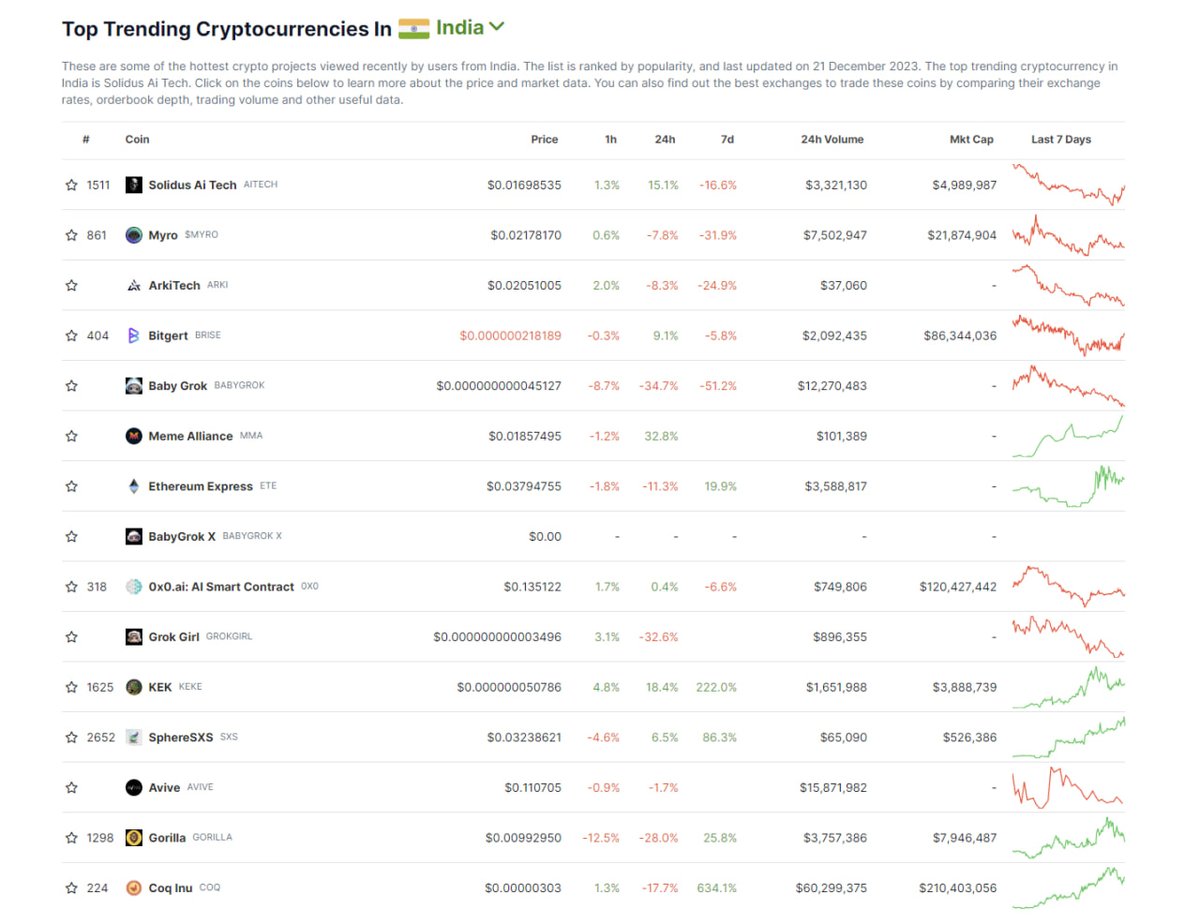
Task: Star the Gorilla row
Action: pyautogui.click(x=71, y=838)
